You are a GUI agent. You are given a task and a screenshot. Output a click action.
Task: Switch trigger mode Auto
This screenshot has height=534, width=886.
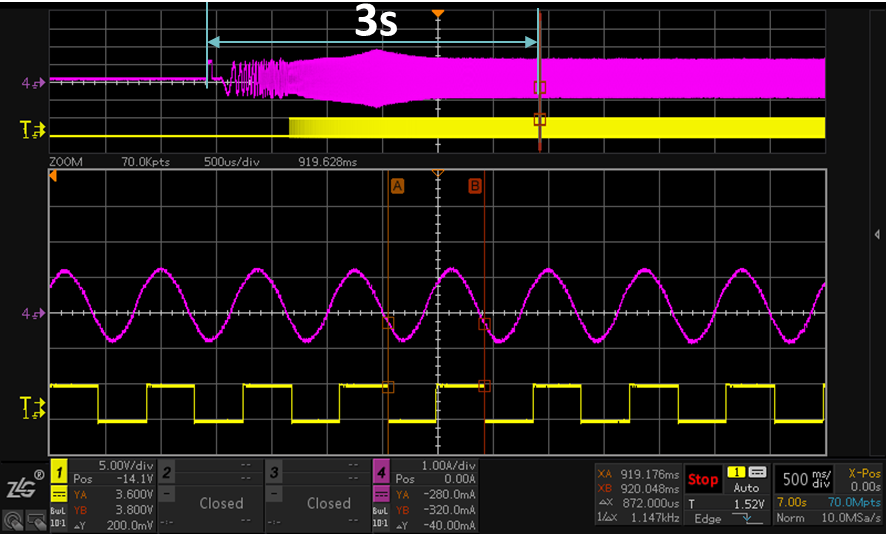click(746, 488)
